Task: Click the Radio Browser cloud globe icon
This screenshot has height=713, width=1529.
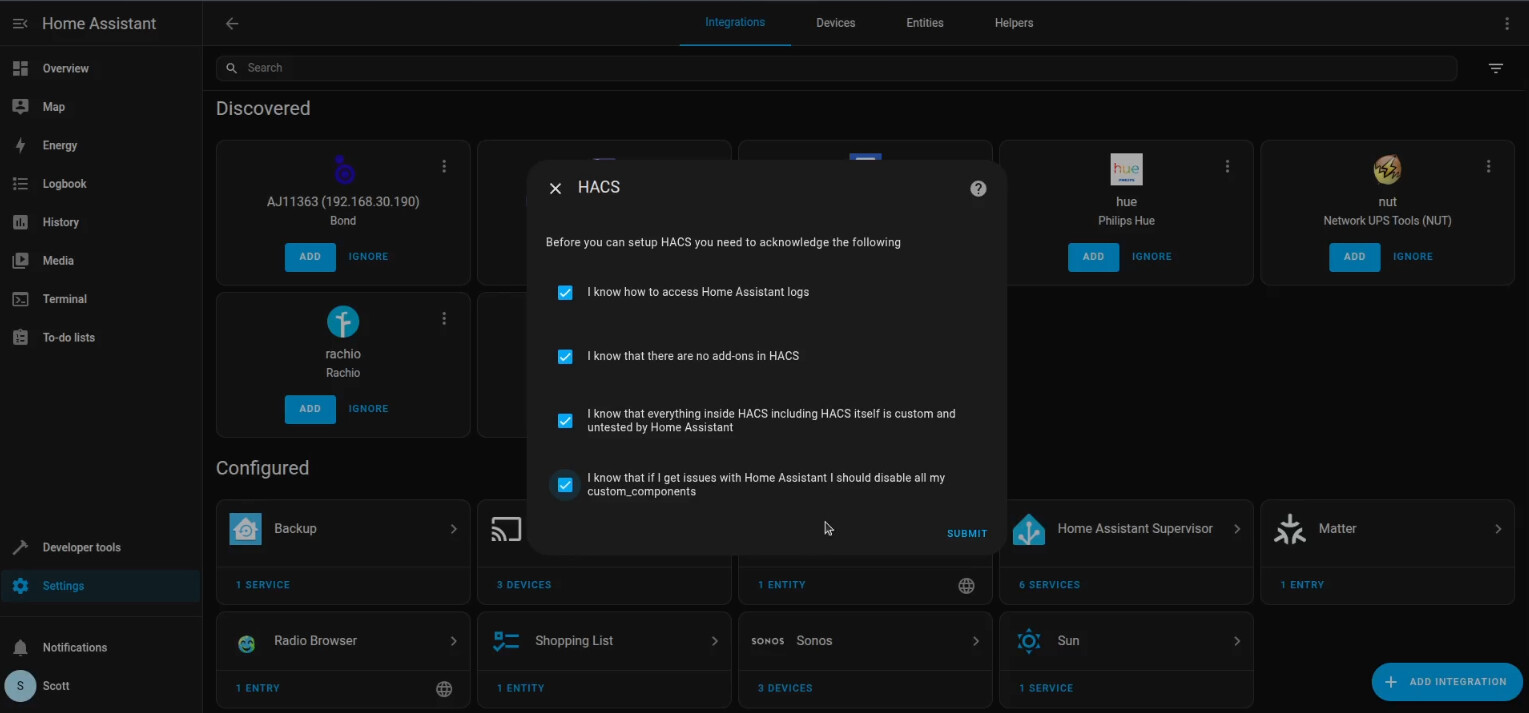Action: coord(444,688)
